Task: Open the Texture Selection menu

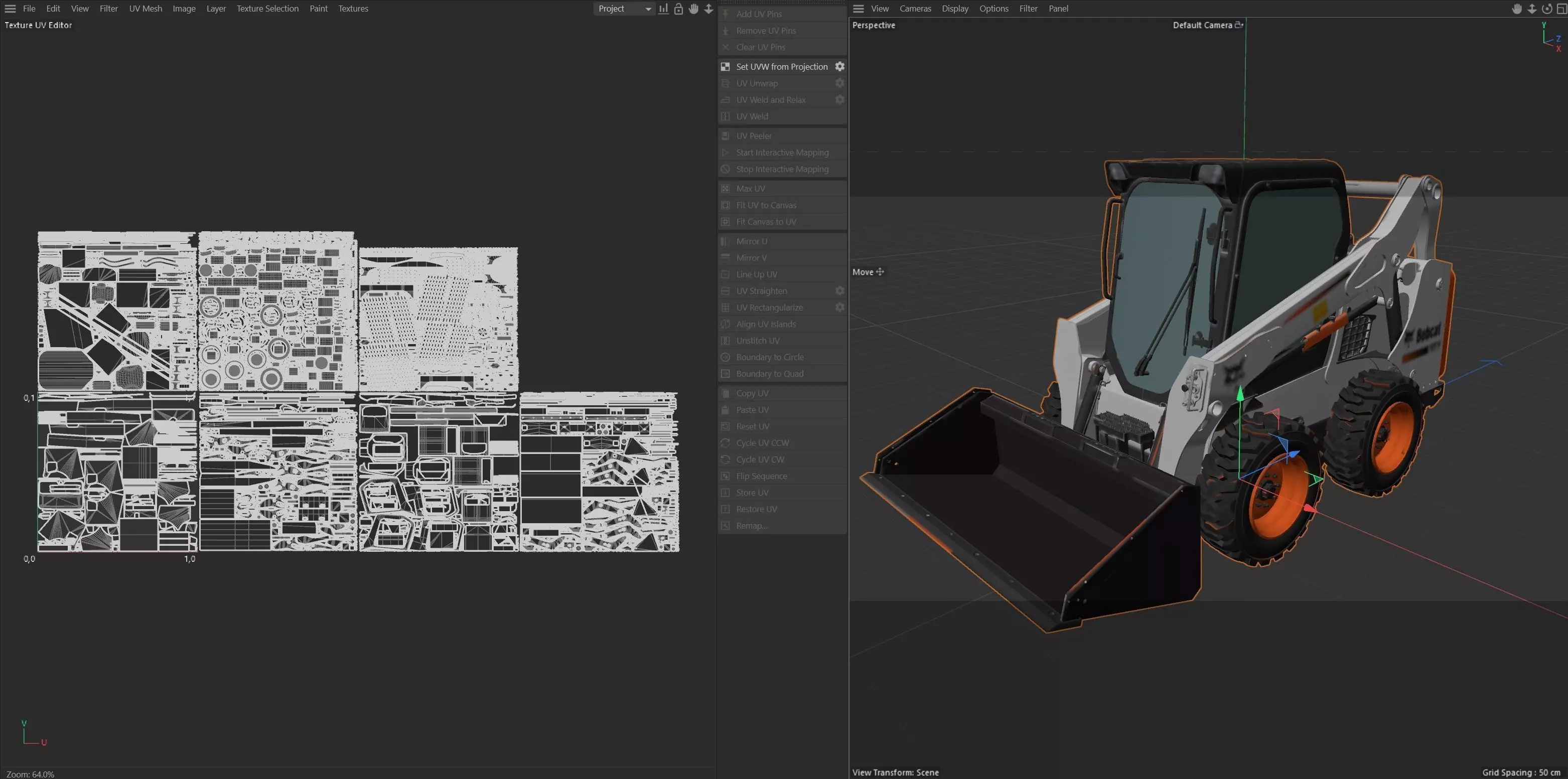Action: pyautogui.click(x=267, y=9)
